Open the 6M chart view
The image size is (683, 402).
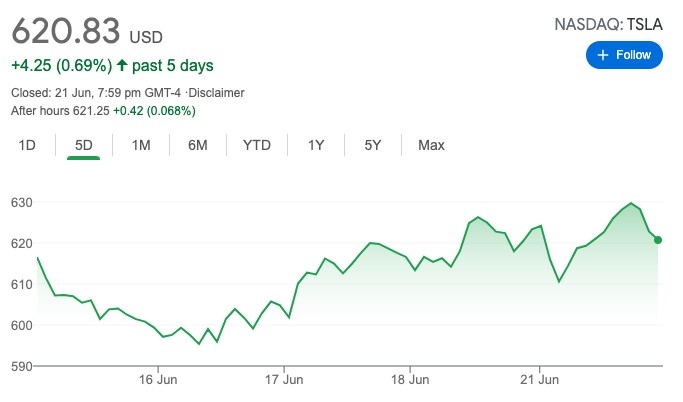[198, 145]
